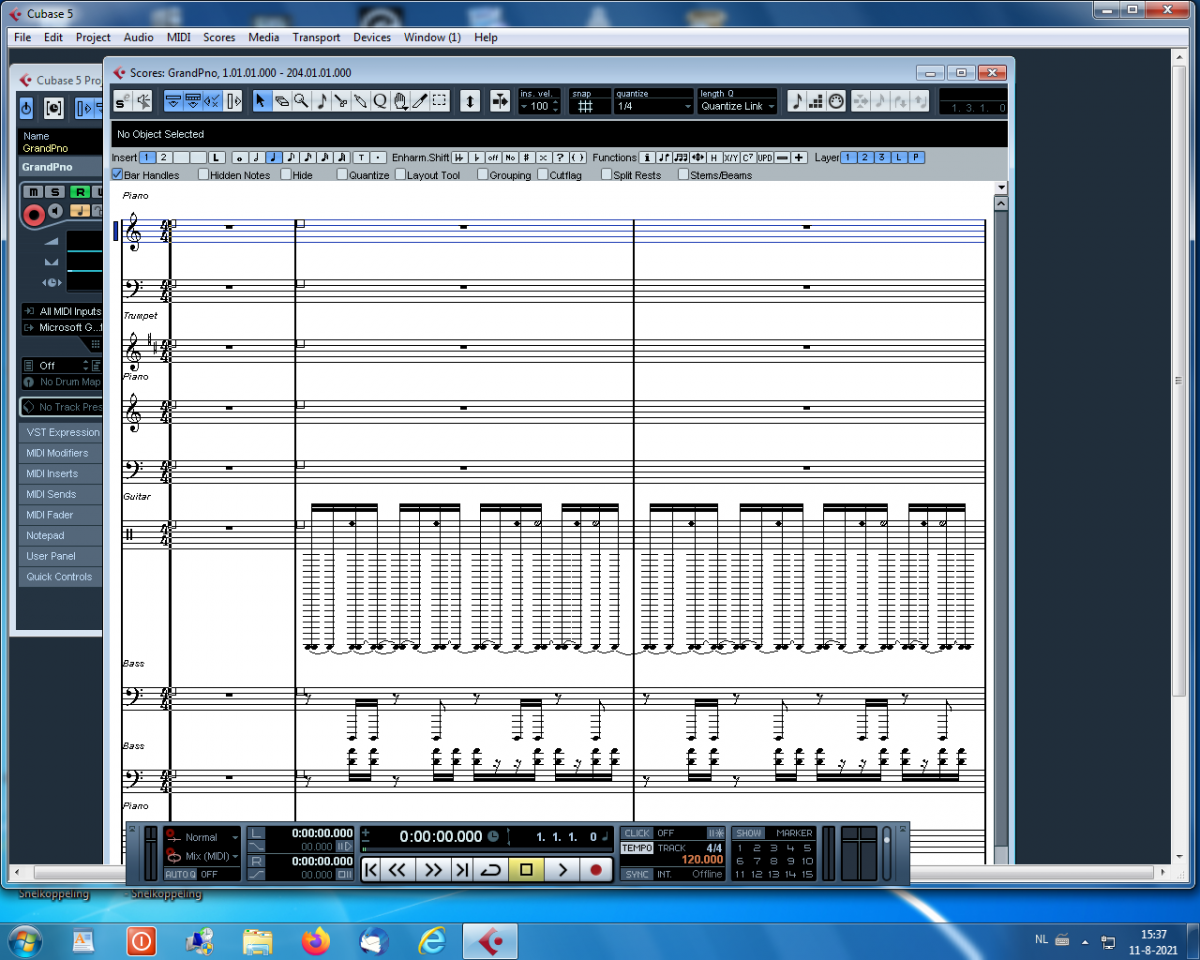Check the Split Rests checkbox
The height and width of the screenshot is (960, 1200).
click(606, 175)
